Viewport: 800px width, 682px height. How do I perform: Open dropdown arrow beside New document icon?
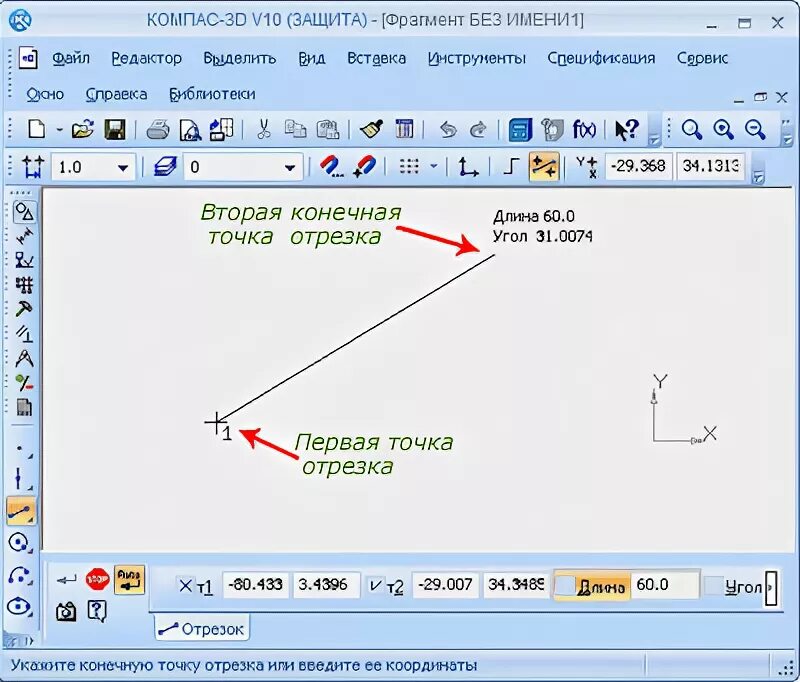pyautogui.click(x=59, y=130)
